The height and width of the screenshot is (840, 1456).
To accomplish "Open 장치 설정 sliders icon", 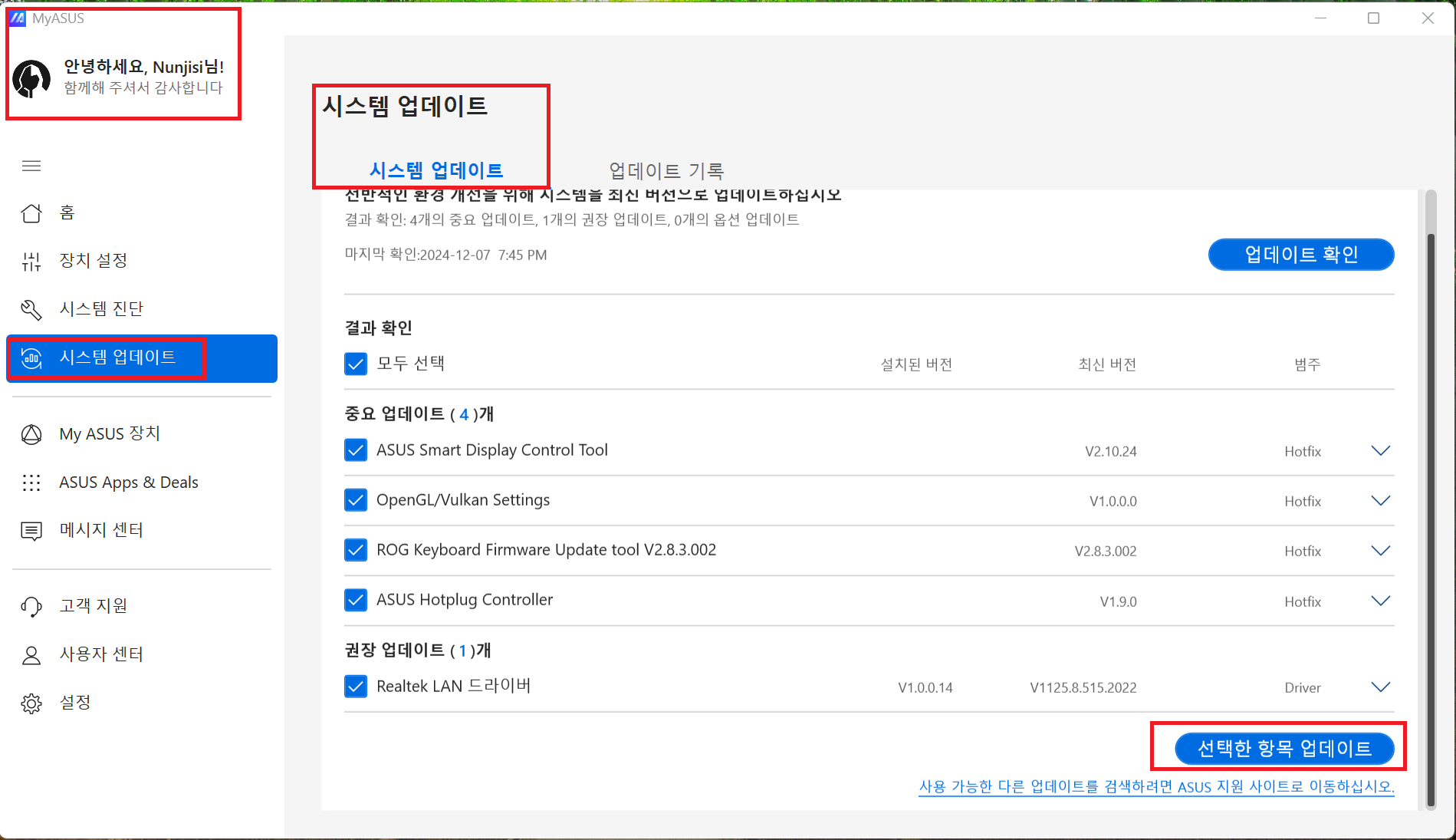I will [x=31, y=261].
